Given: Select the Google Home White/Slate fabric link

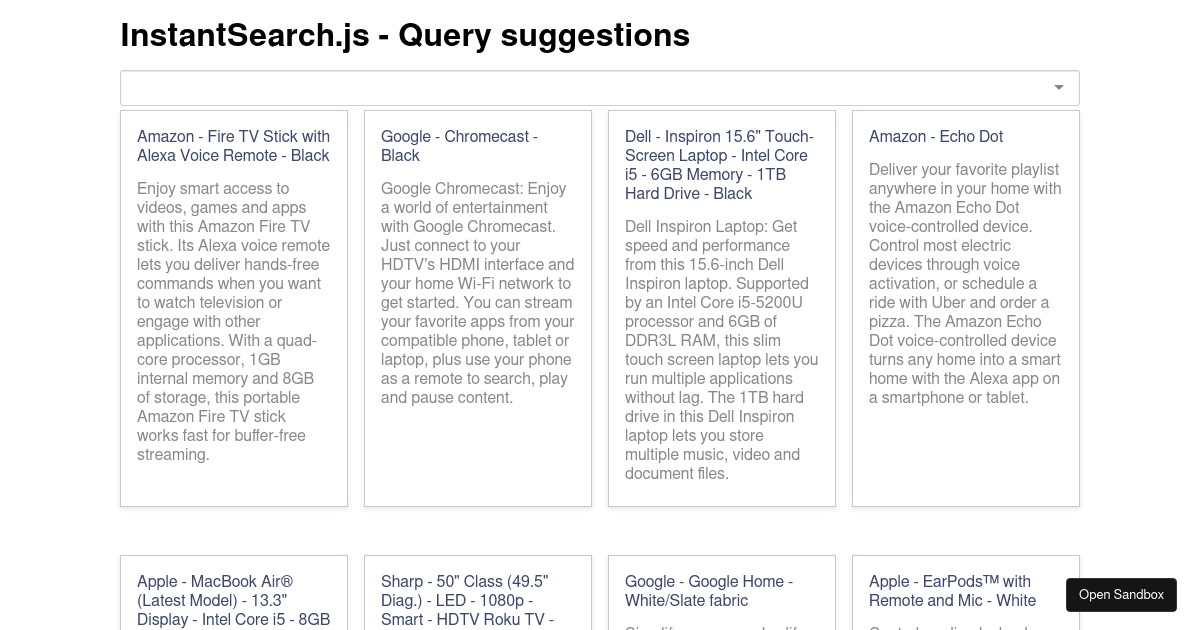Looking at the screenshot, I should pyautogui.click(x=709, y=591).
